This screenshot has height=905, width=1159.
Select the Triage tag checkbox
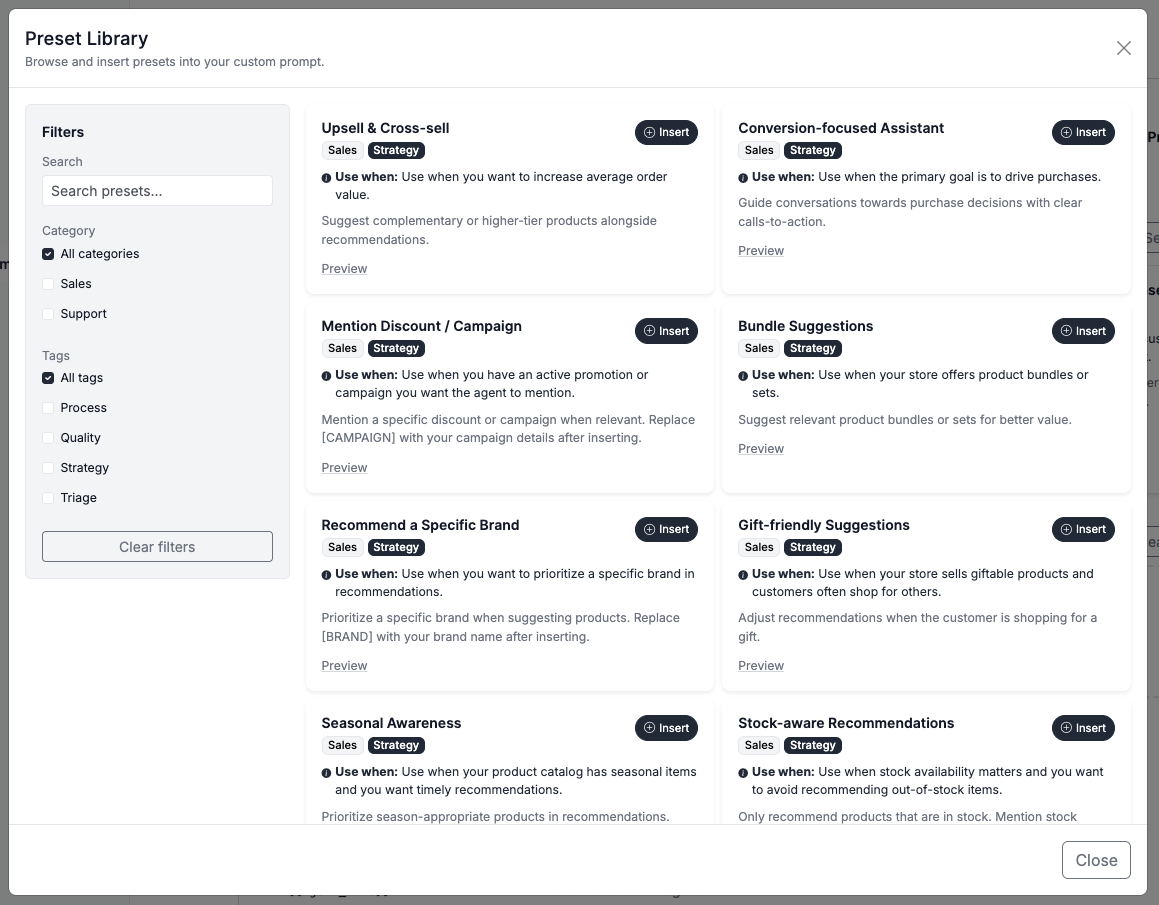48,498
